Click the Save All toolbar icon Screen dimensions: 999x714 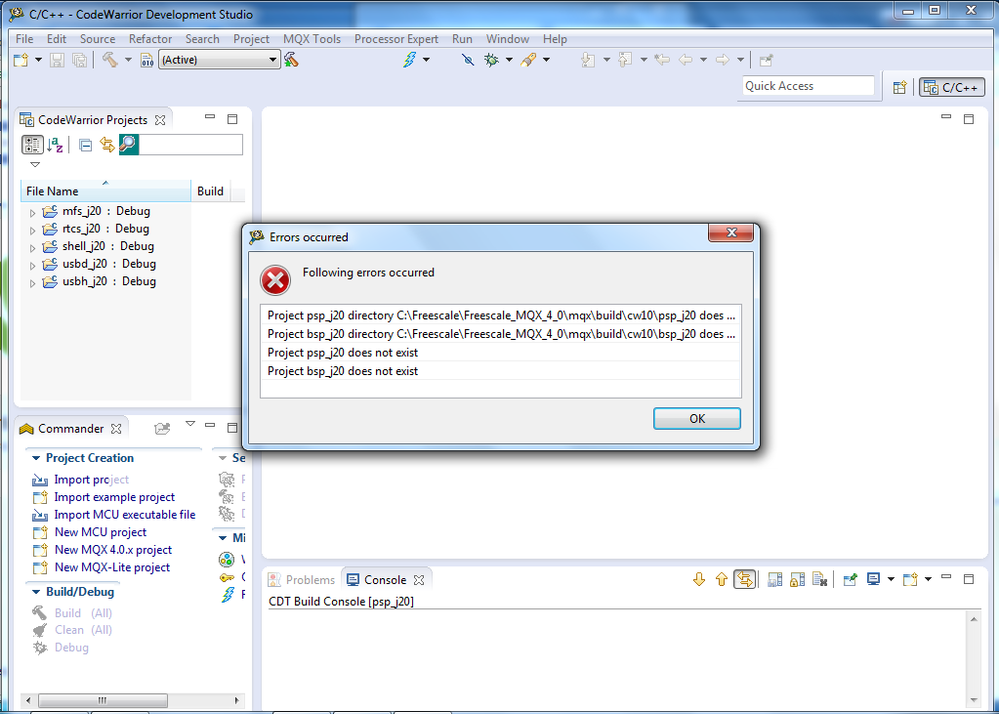(x=80, y=60)
